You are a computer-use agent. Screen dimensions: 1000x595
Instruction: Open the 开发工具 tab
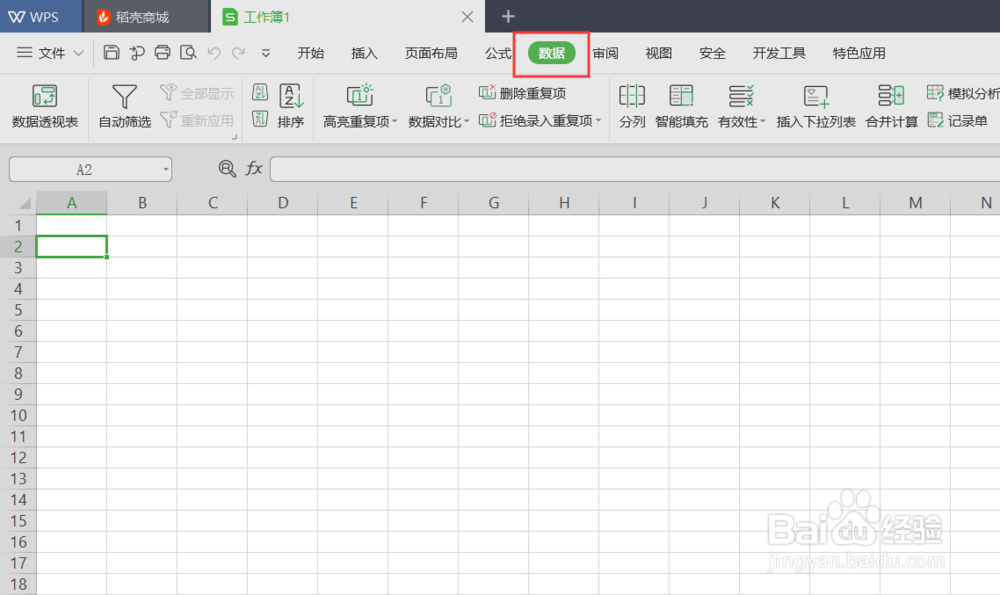(x=779, y=53)
